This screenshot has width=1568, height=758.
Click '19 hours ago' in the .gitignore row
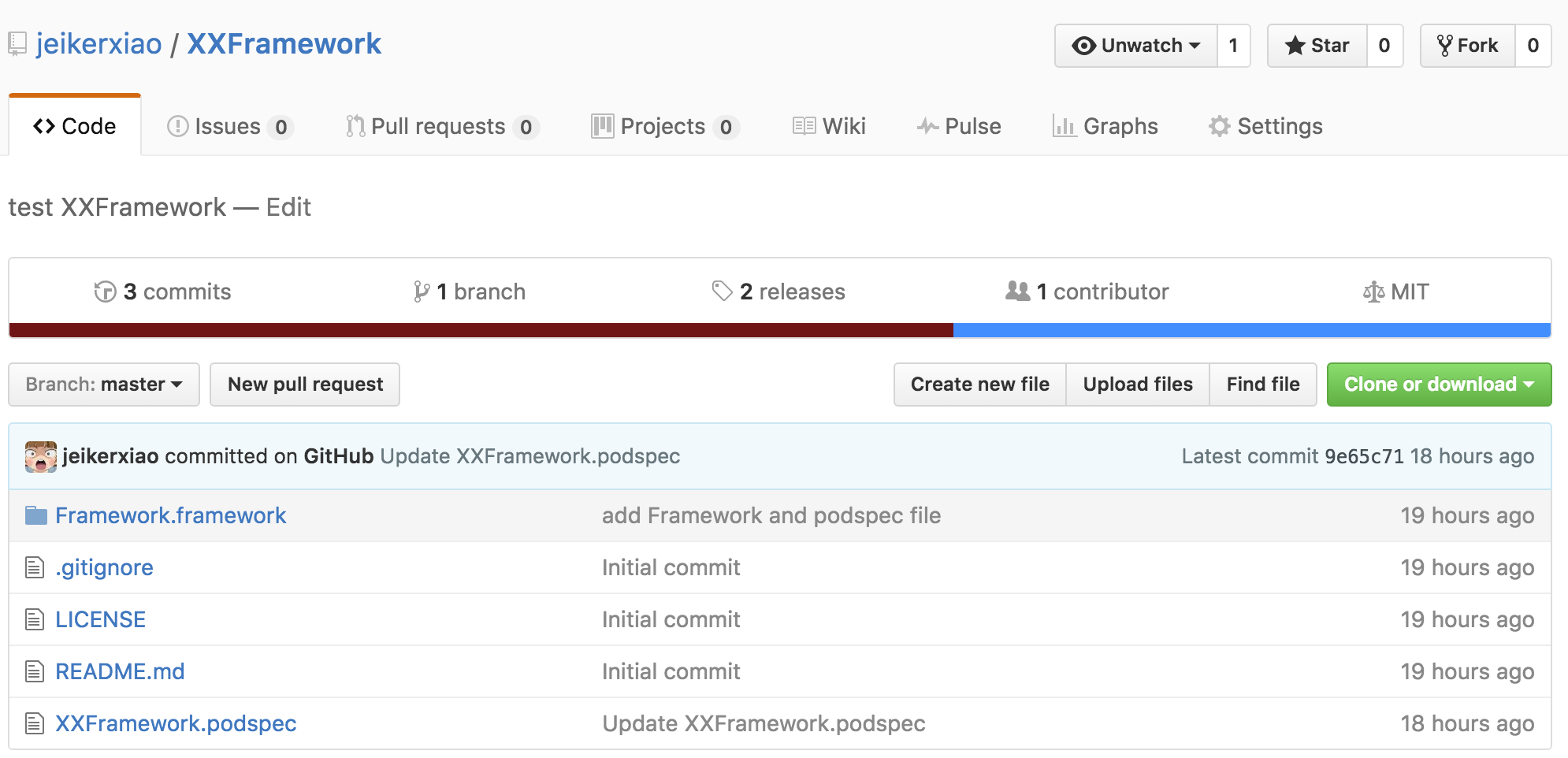tap(1467, 567)
